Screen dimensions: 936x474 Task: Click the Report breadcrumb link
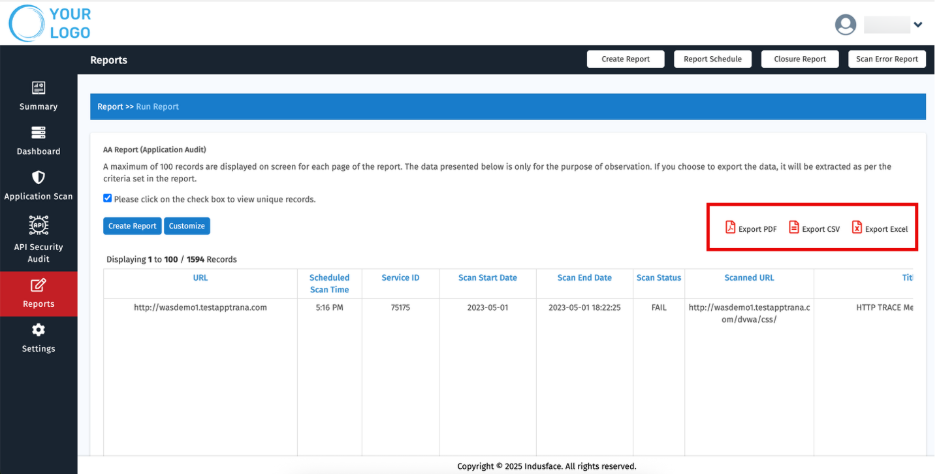110,107
